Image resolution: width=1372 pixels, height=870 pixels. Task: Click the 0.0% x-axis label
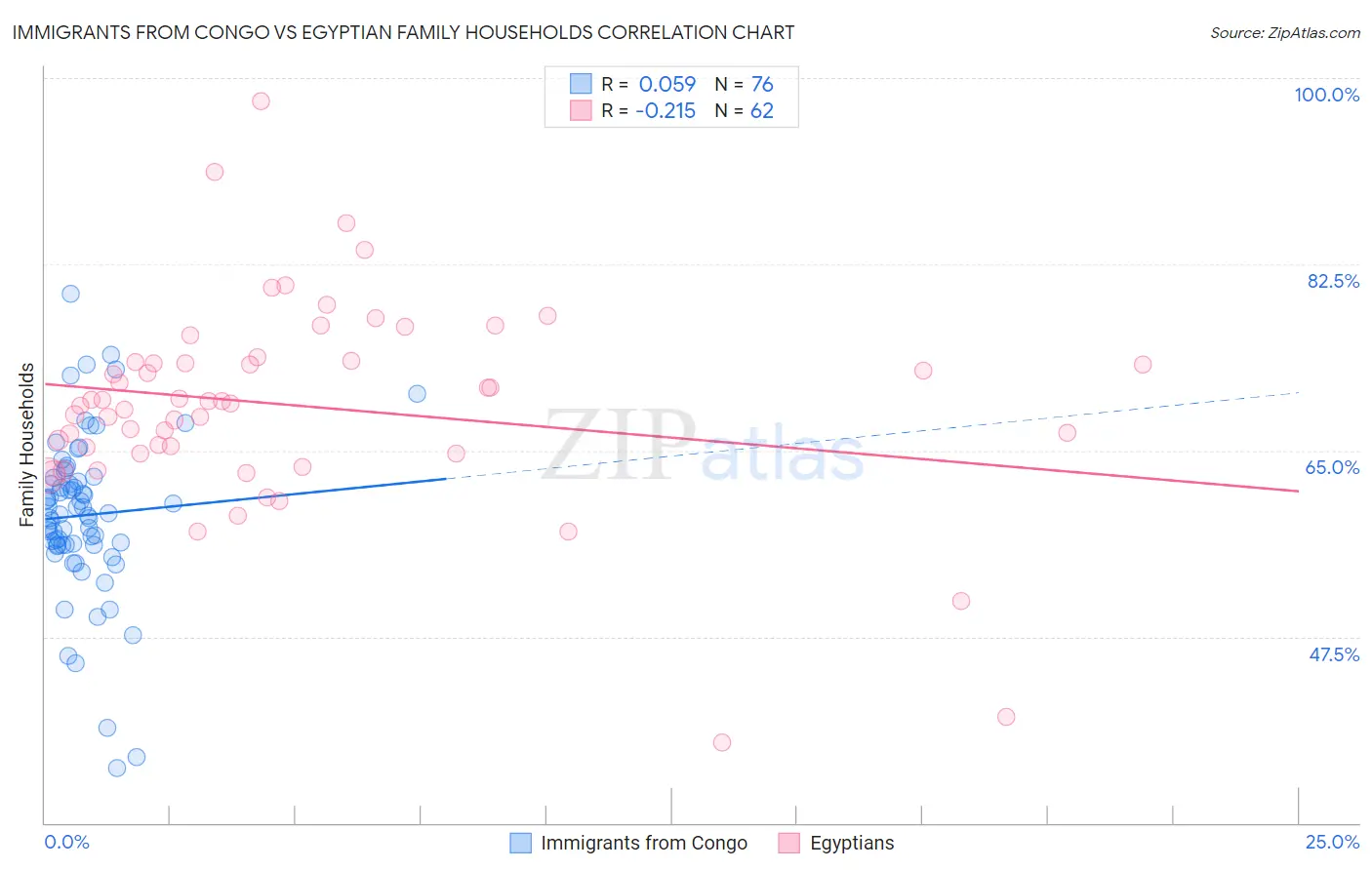(67, 842)
